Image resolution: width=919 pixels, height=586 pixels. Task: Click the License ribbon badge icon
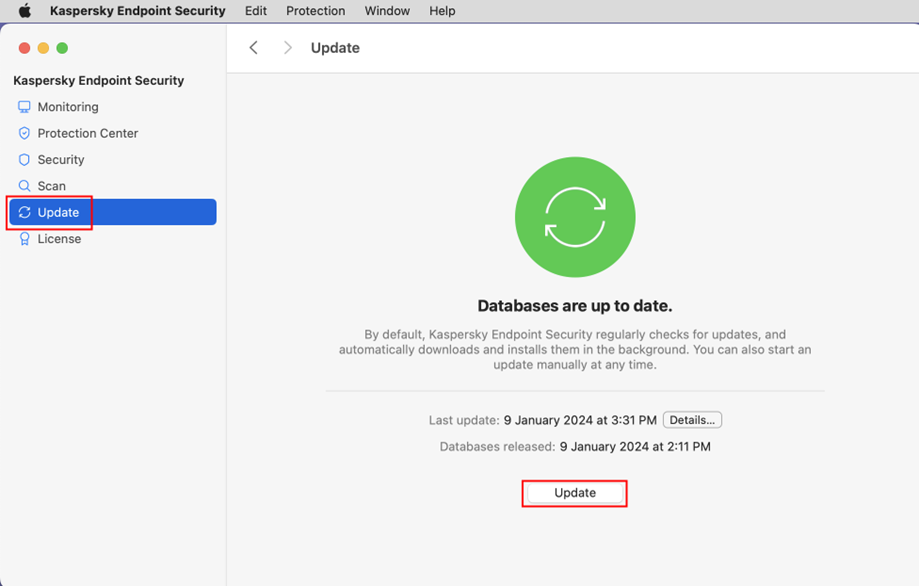pos(25,239)
